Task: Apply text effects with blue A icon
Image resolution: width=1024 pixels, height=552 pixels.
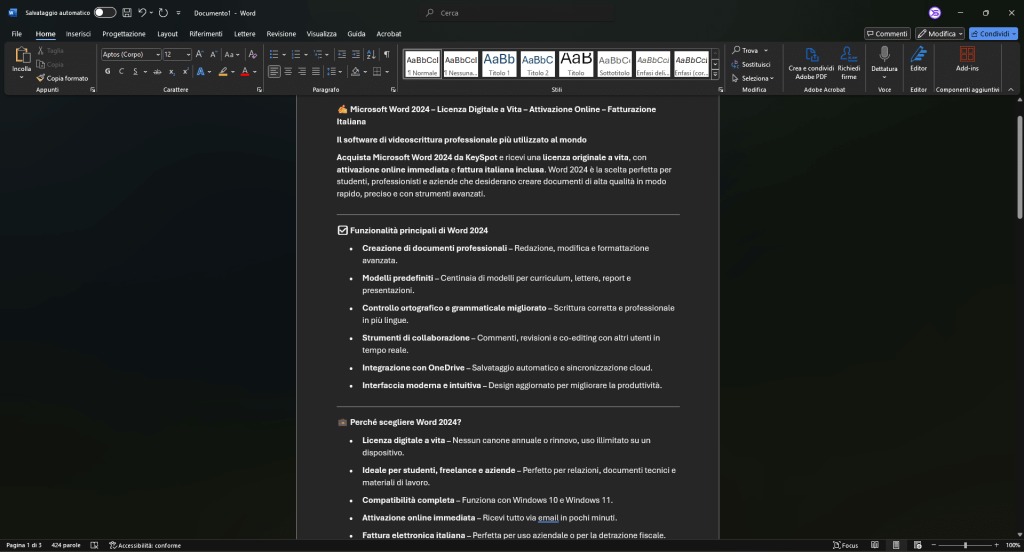Action: click(x=201, y=71)
